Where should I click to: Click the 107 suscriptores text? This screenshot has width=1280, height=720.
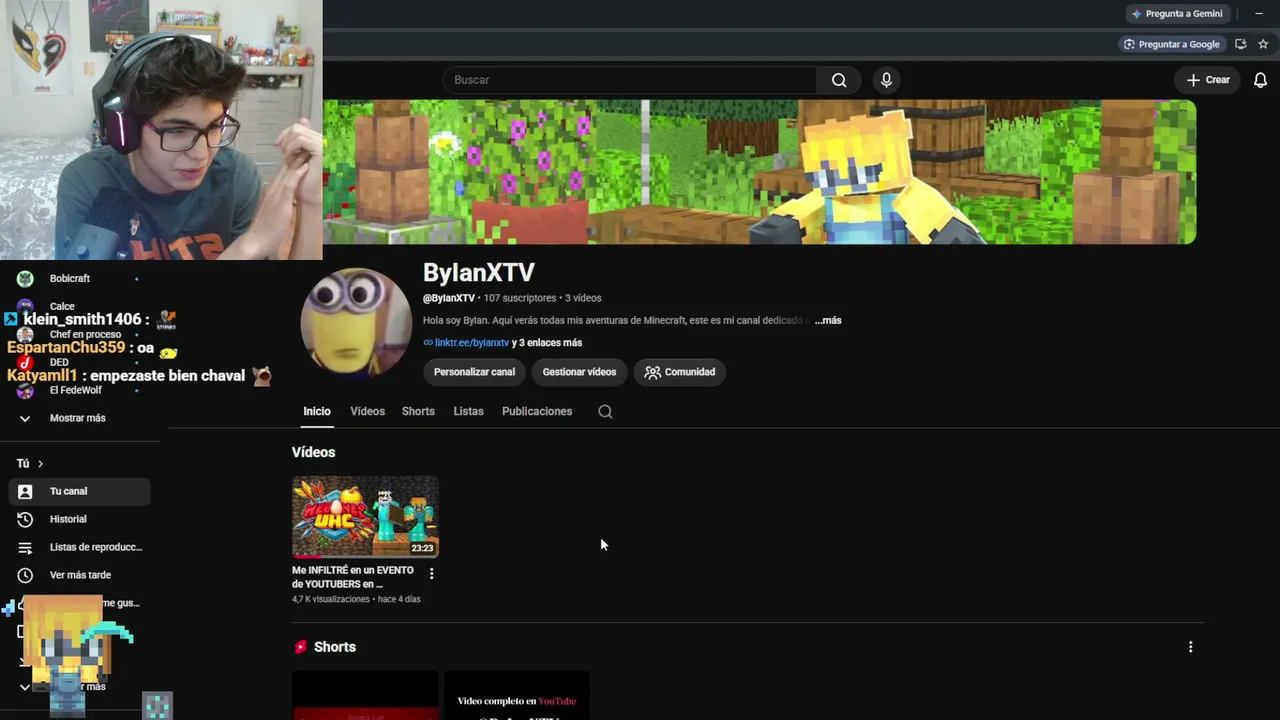tap(520, 298)
